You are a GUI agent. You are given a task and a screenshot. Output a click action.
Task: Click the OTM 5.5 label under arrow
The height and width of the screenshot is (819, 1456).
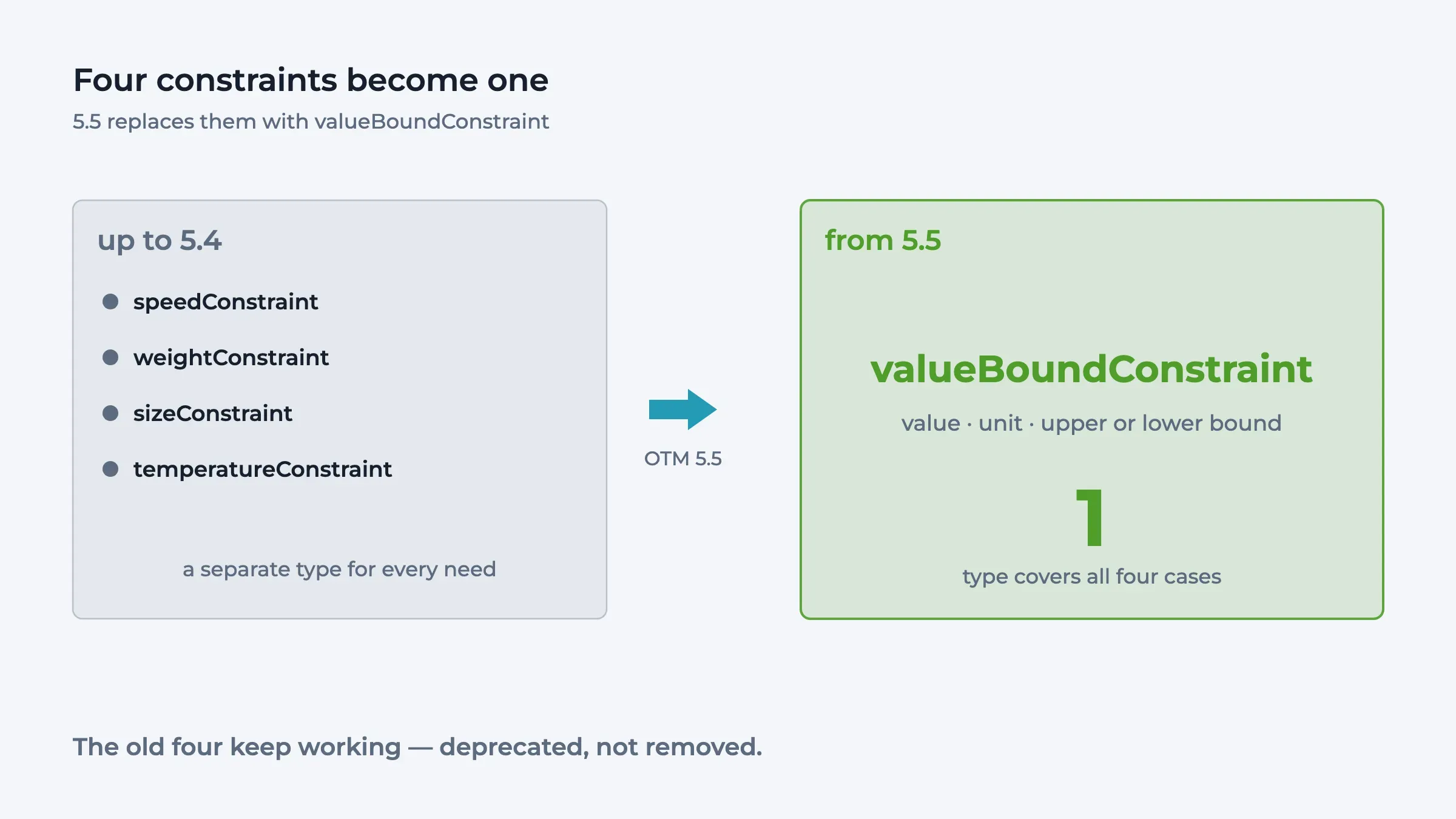pyautogui.click(x=683, y=459)
